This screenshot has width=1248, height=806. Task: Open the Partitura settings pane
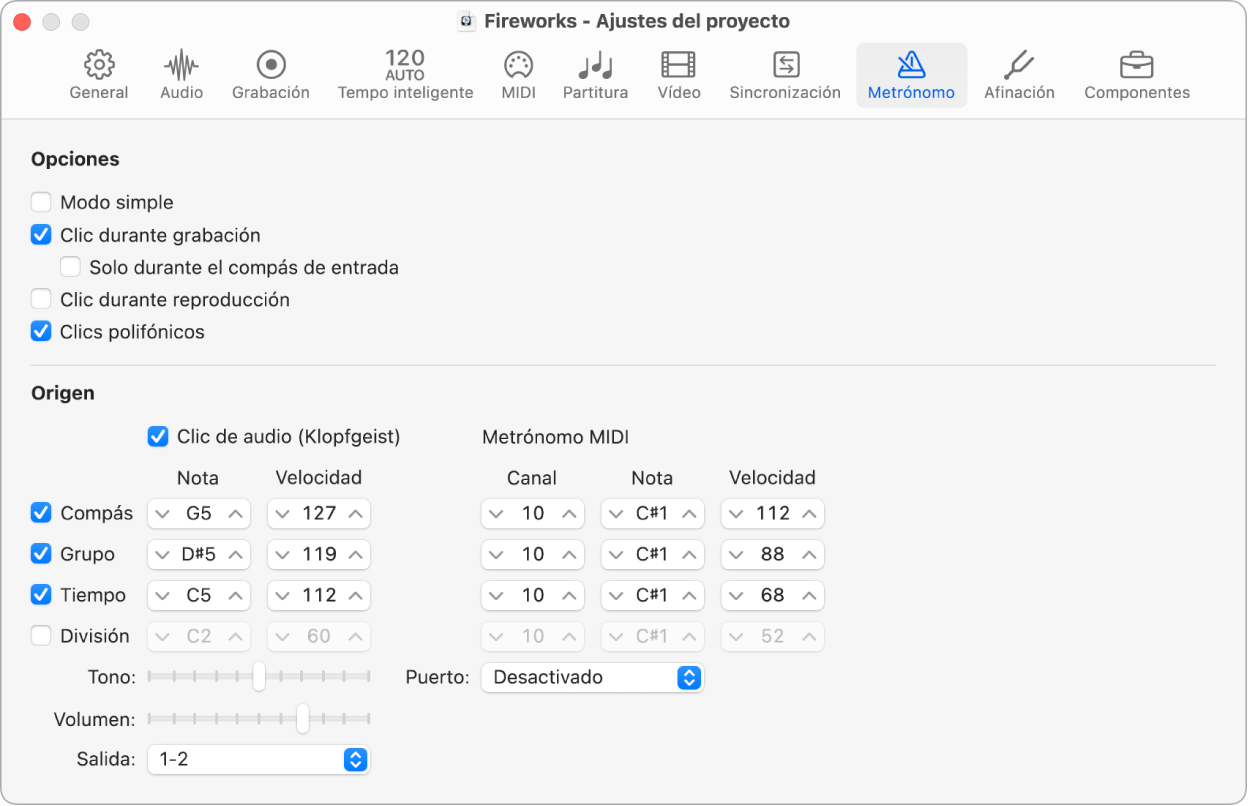click(596, 76)
